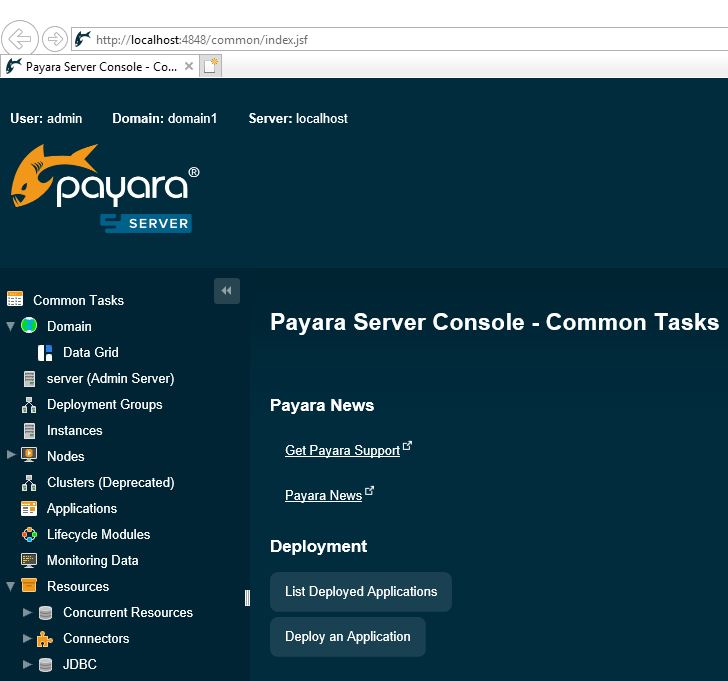728x681 pixels.
Task: Click the Resources box icon
Action: (29, 585)
